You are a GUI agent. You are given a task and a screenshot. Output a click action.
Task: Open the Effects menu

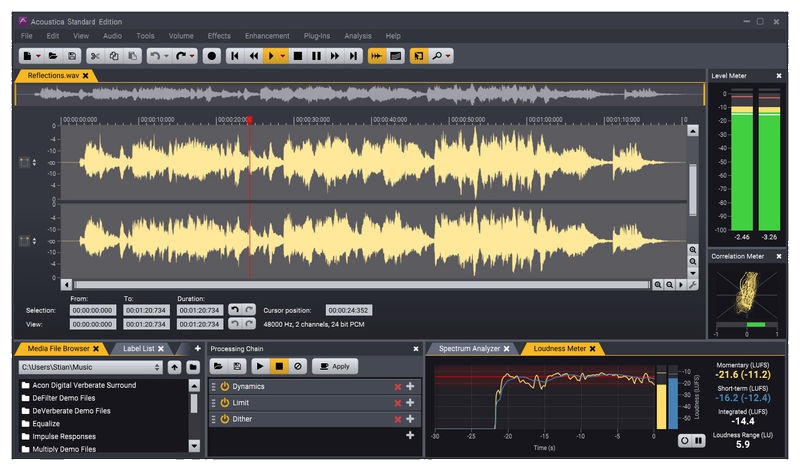tap(218, 36)
